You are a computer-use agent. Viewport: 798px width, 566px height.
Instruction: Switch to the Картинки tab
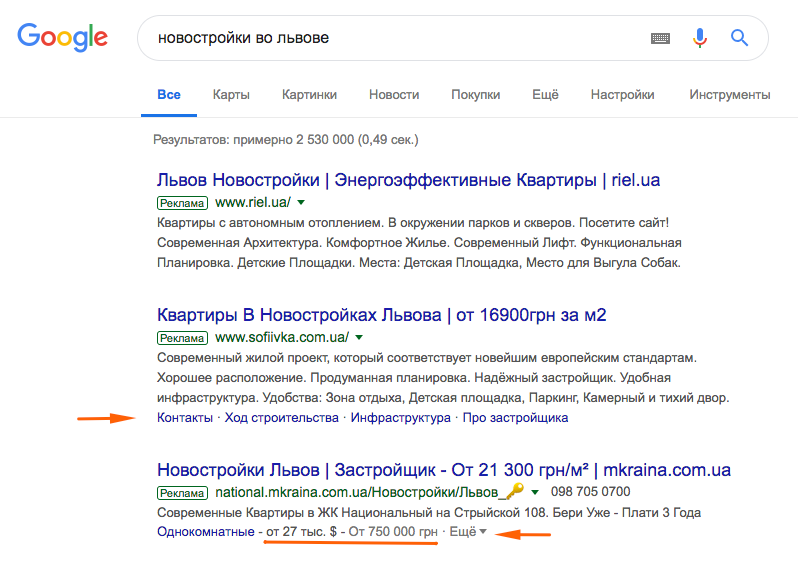[x=309, y=95]
